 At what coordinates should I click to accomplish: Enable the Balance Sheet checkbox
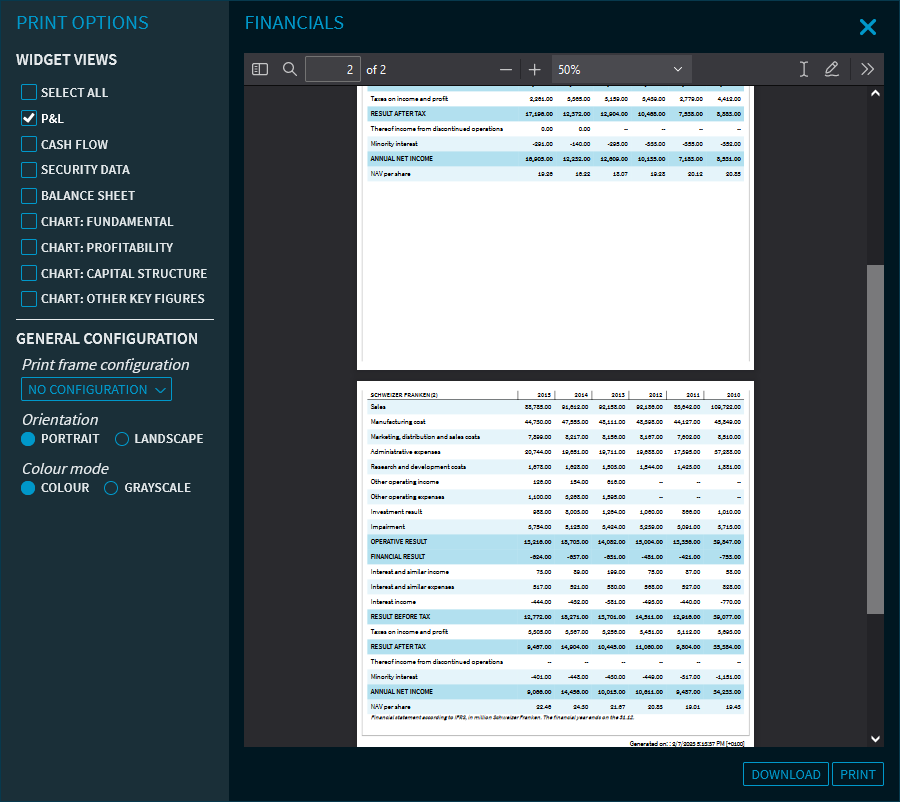click(x=29, y=196)
